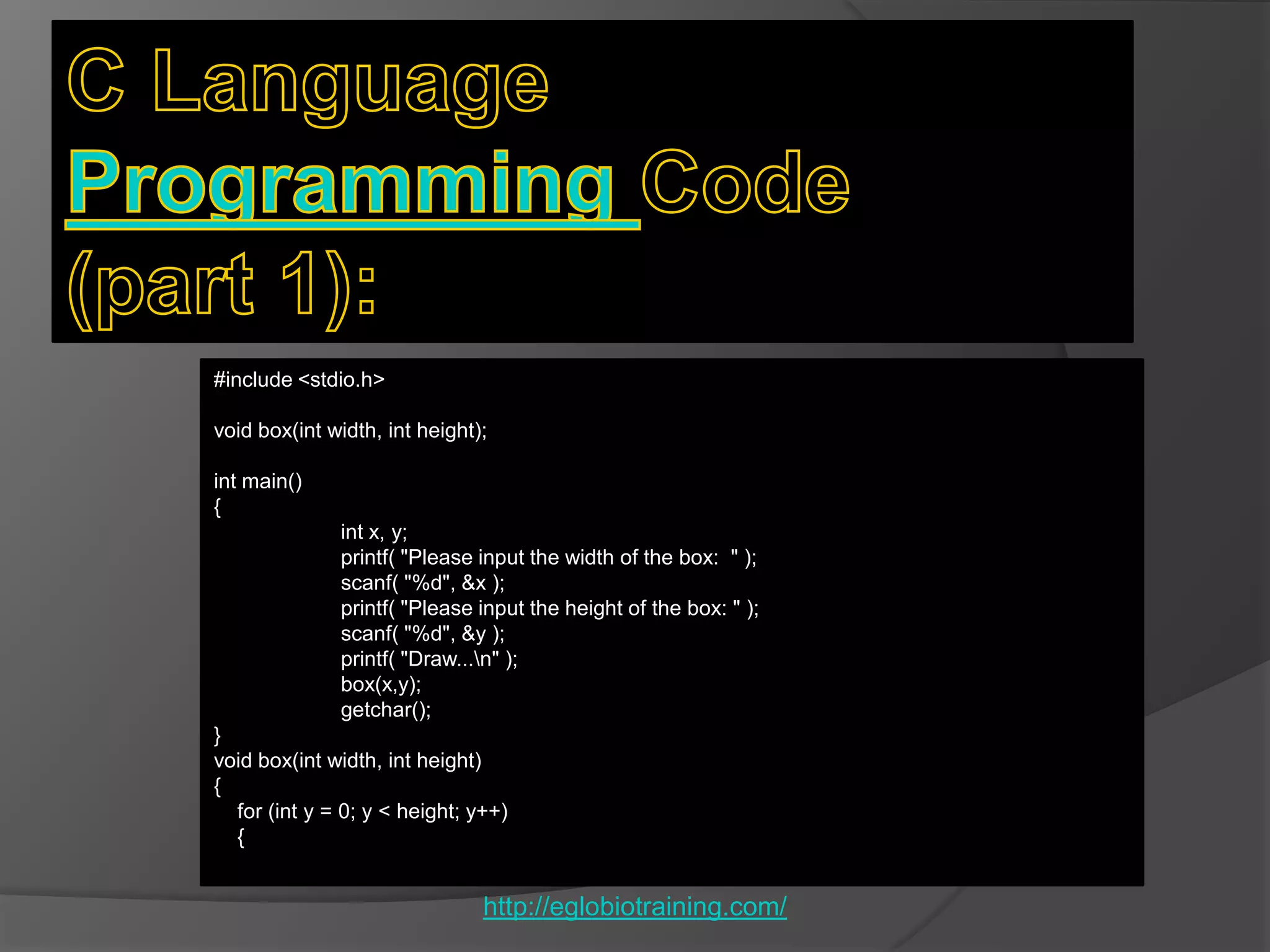Click the printf width prompt line
Image resolution: width=1270 pixels, height=952 pixels.
(549, 557)
